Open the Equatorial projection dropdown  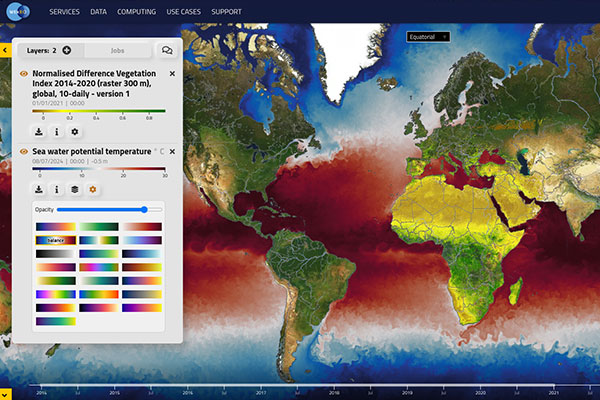(428, 36)
